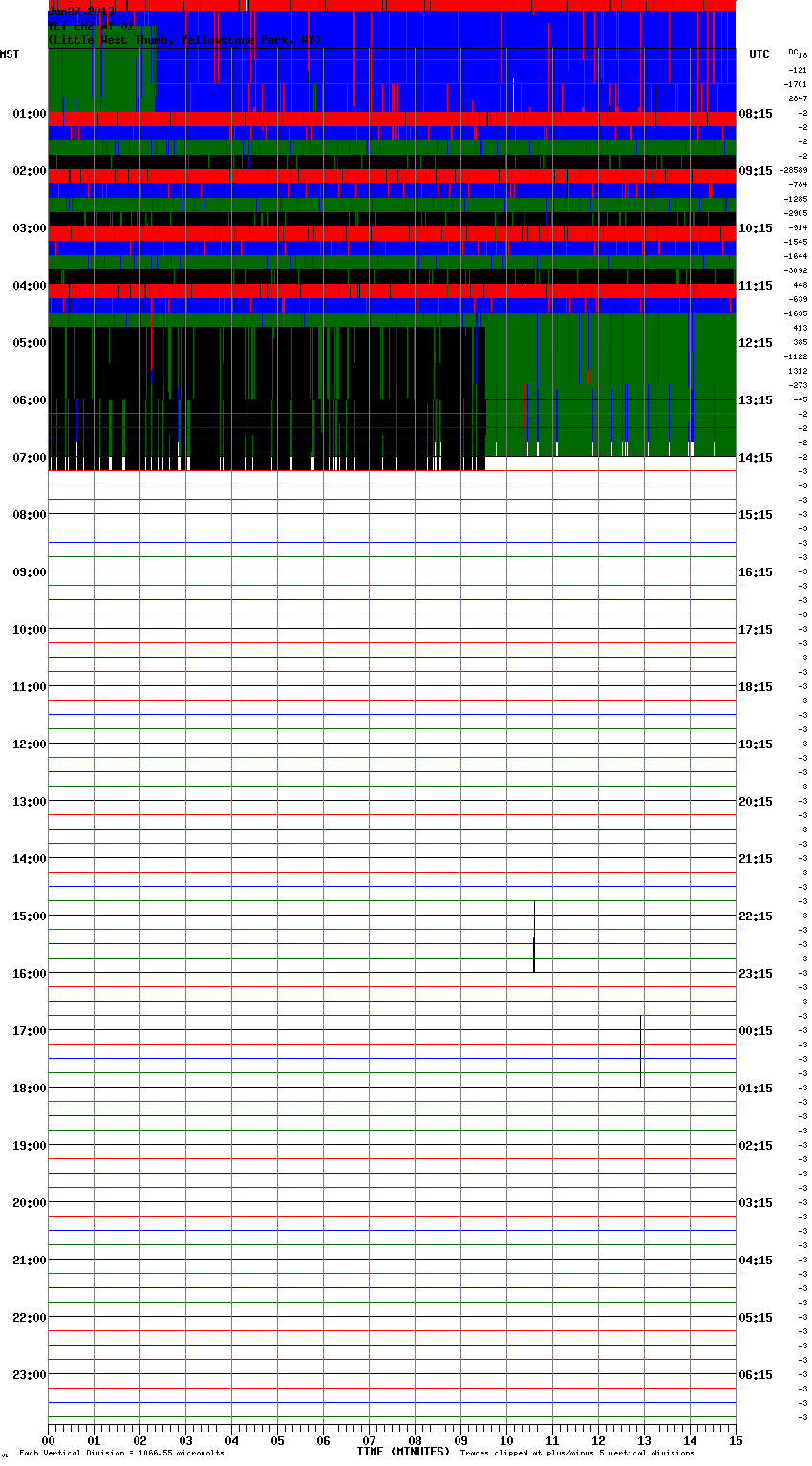Click the '05:00' MST time label
Screen dimensions: 812x1466
tap(30, 343)
